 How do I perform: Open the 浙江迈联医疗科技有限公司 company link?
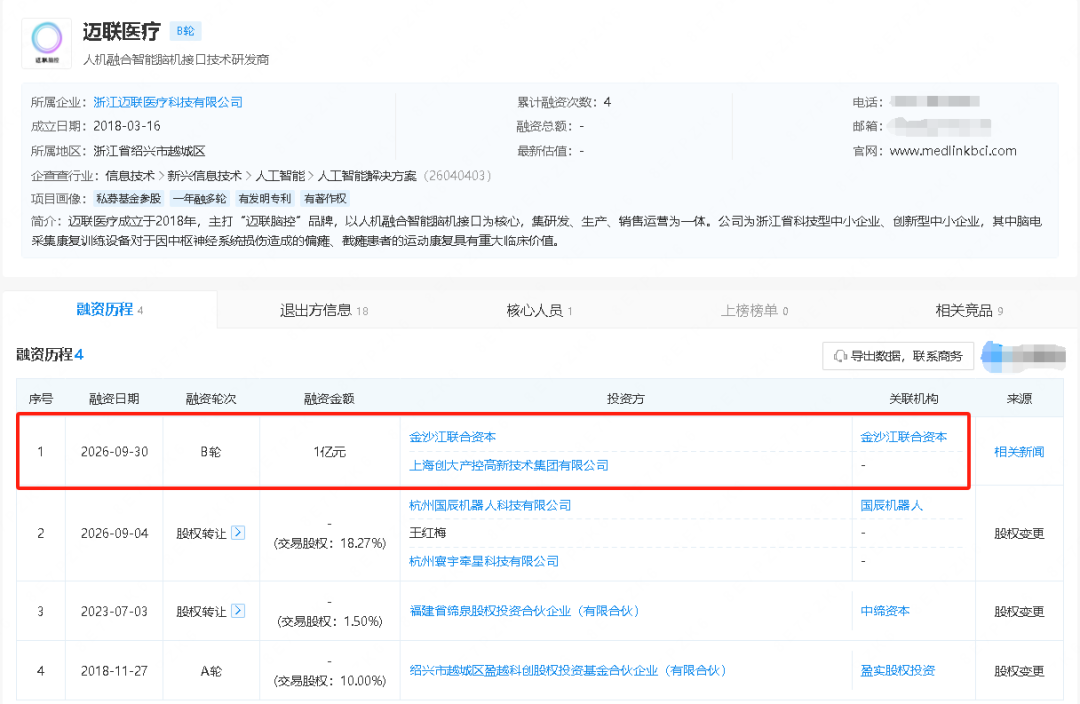click(x=168, y=103)
